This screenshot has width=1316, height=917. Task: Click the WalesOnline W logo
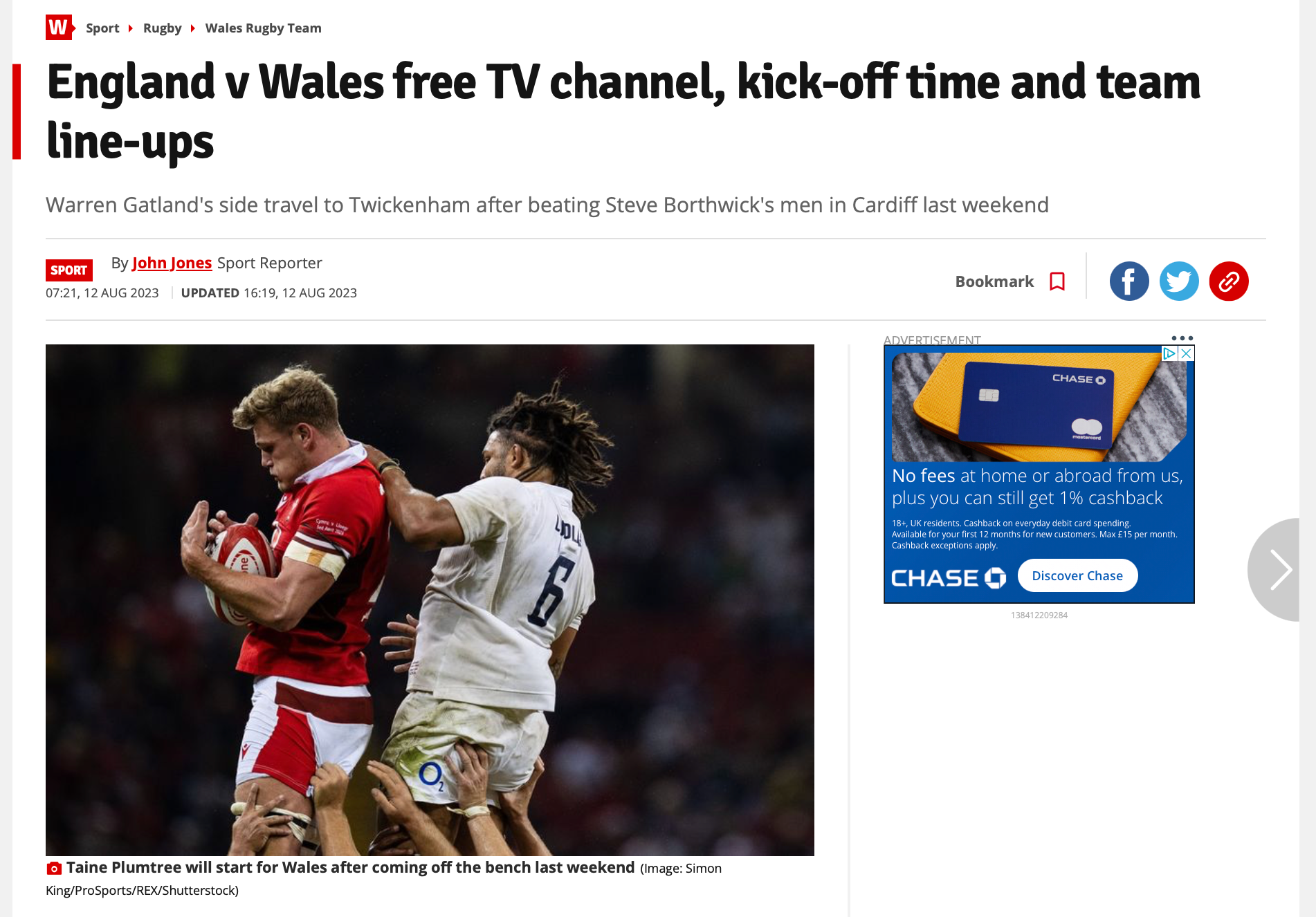tap(60, 28)
